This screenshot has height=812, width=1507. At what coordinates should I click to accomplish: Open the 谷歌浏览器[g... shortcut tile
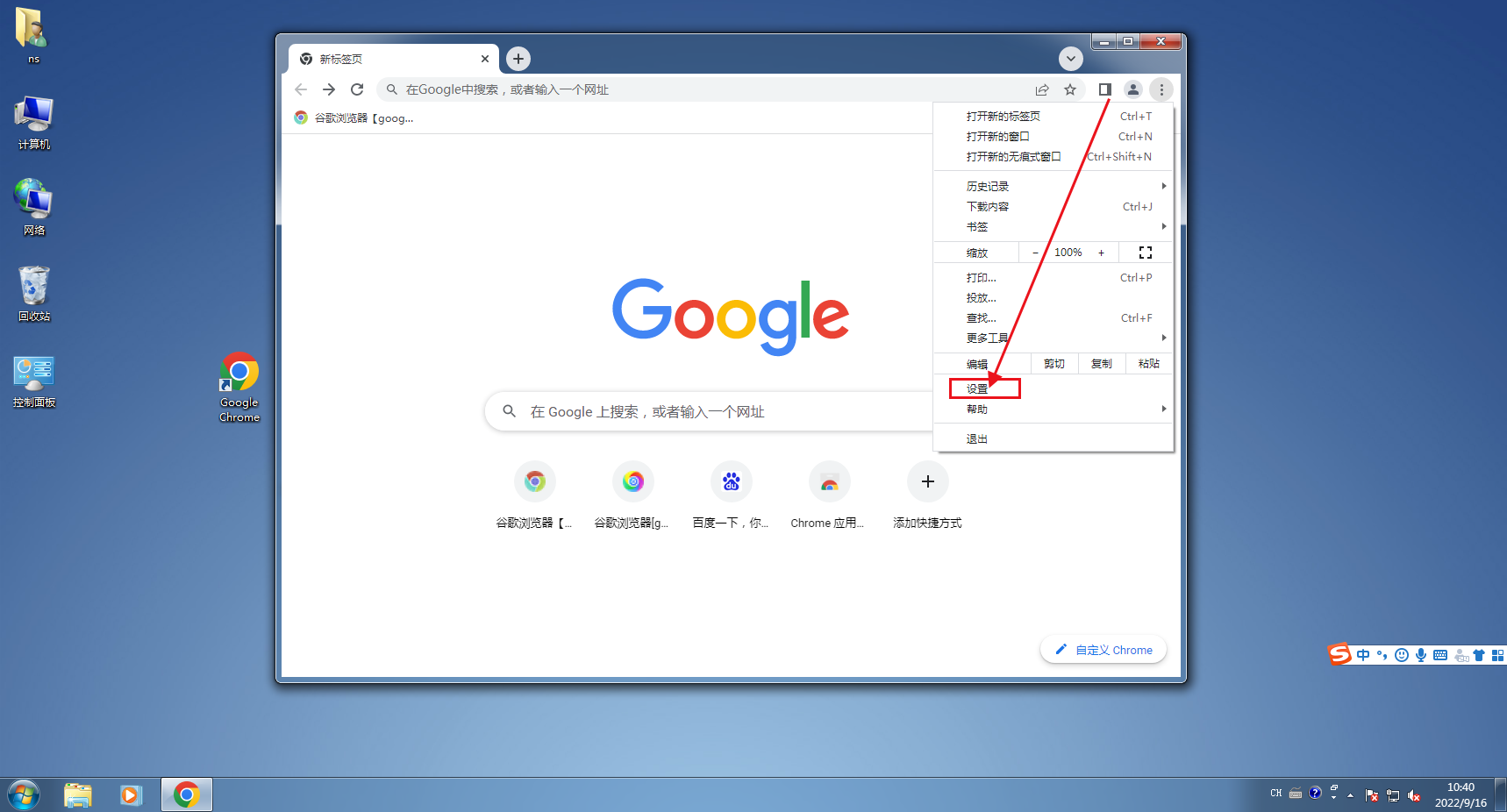click(633, 495)
